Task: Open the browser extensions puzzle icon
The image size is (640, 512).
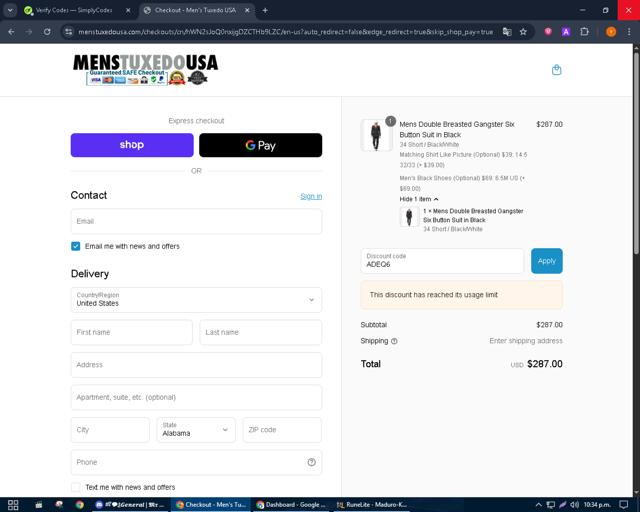Action: click(x=584, y=32)
